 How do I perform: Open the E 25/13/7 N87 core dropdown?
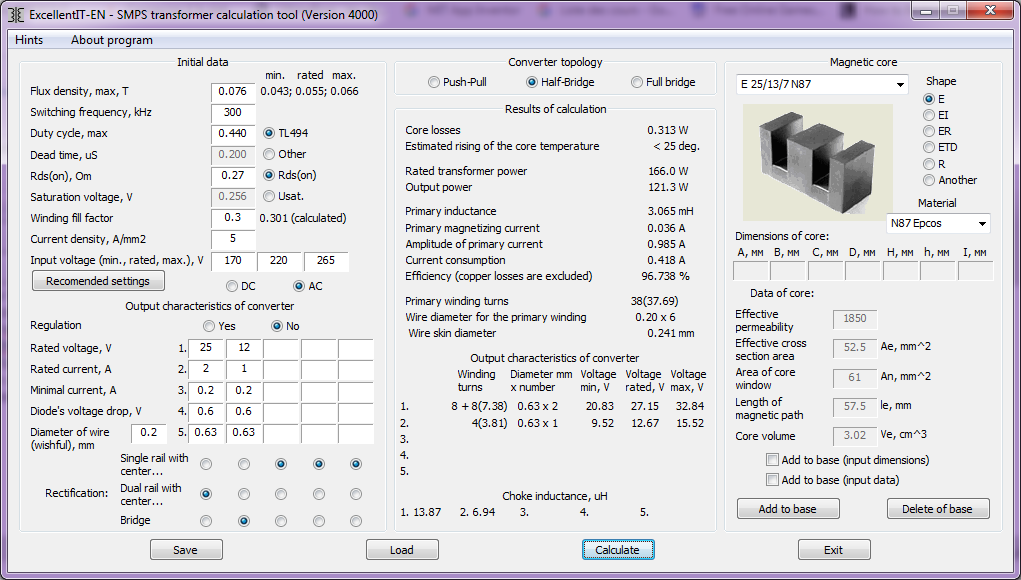click(x=901, y=85)
